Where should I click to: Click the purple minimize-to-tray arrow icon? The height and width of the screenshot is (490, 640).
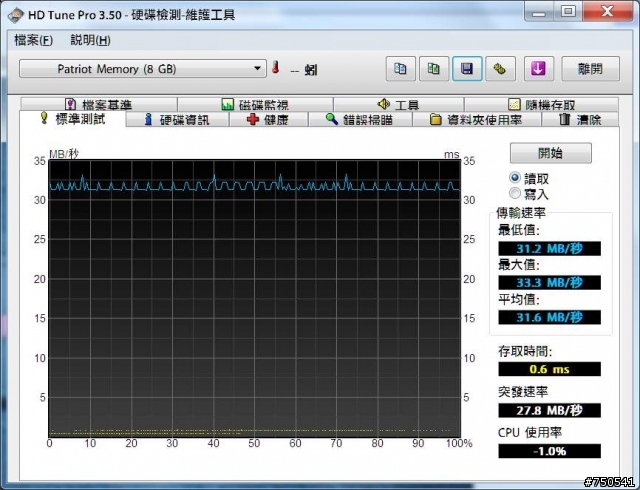539,69
